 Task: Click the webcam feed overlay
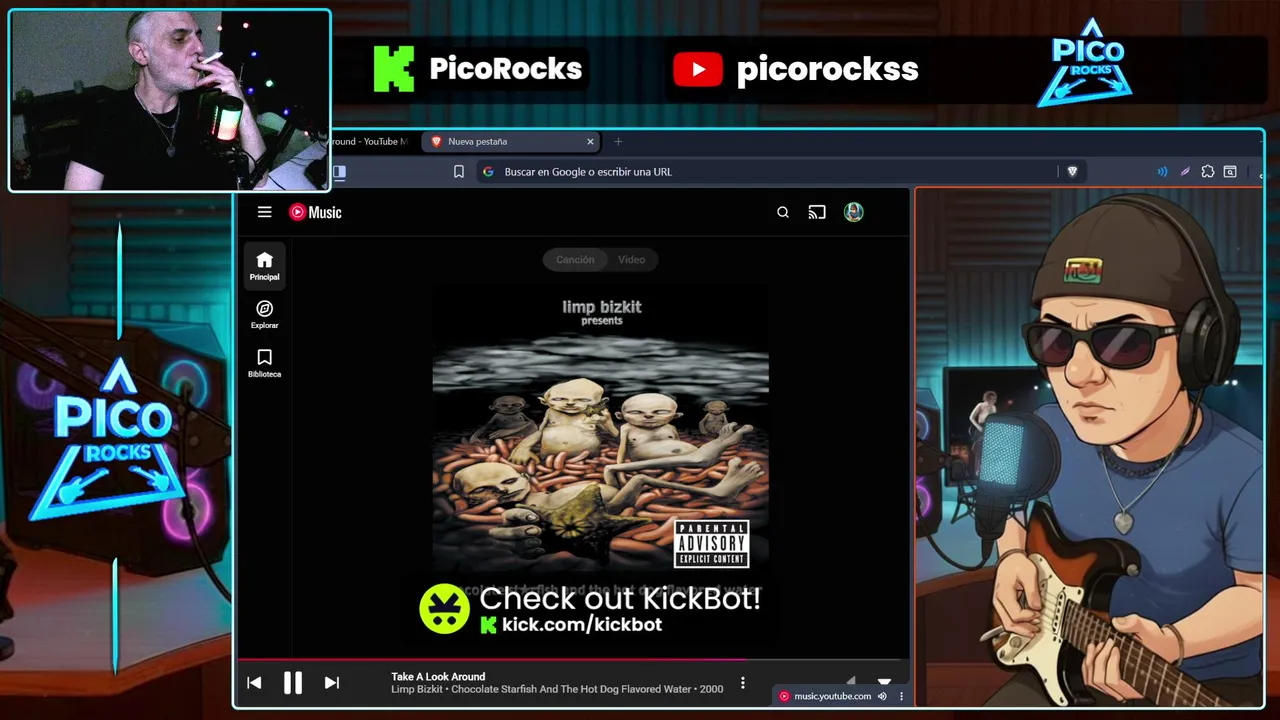pos(169,100)
